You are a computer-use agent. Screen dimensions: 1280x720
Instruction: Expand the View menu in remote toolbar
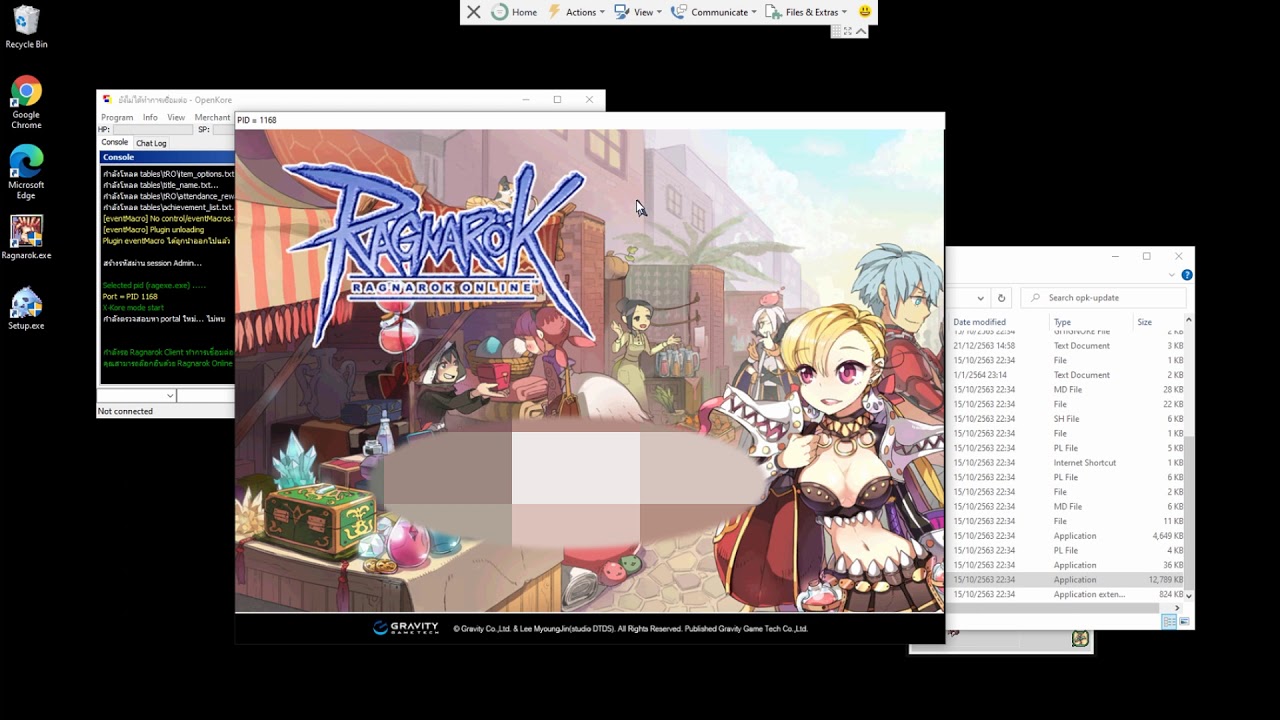coord(637,12)
